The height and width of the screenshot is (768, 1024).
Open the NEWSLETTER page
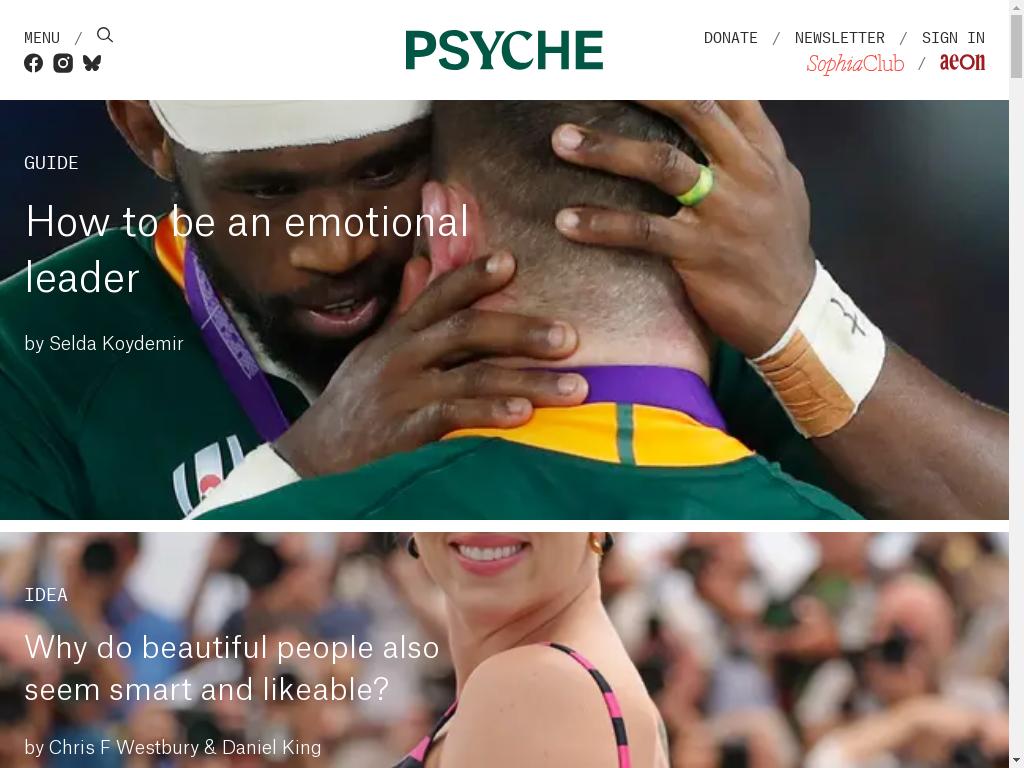click(839, 38)
